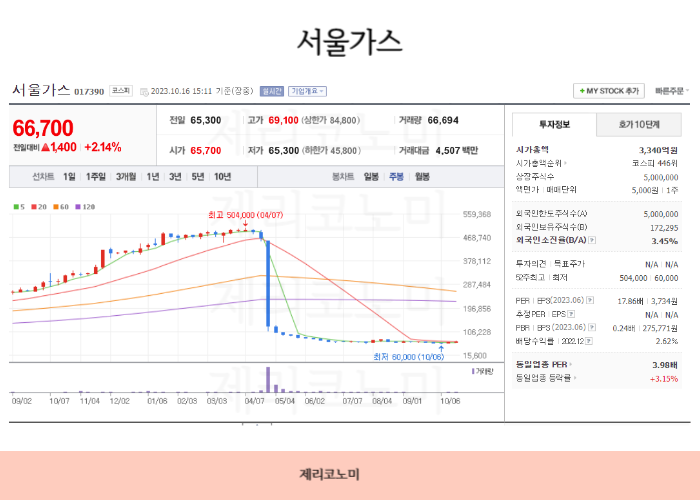Select the 주봉 candle chart
The width and height of the screenshot is (700, 500).
tap(396, 177)
